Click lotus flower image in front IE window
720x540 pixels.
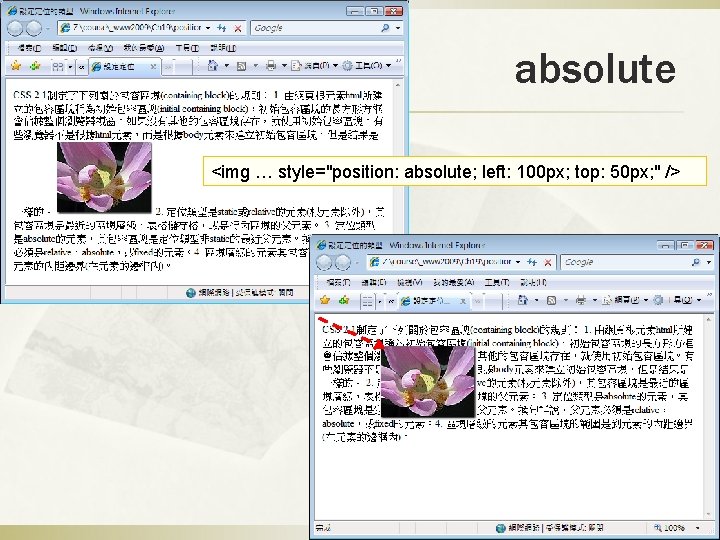pos(428,381)
